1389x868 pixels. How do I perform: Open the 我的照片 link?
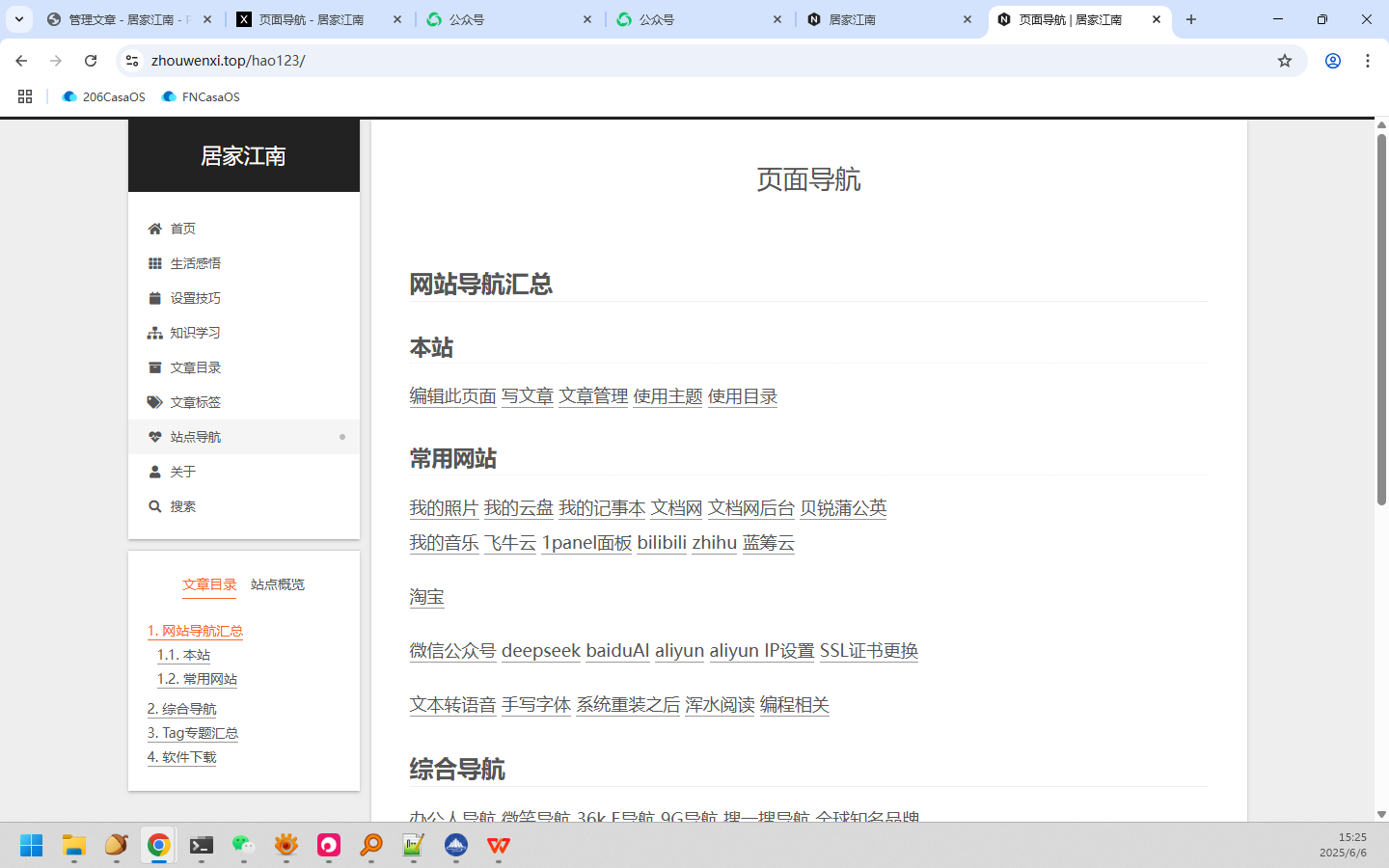444,508
